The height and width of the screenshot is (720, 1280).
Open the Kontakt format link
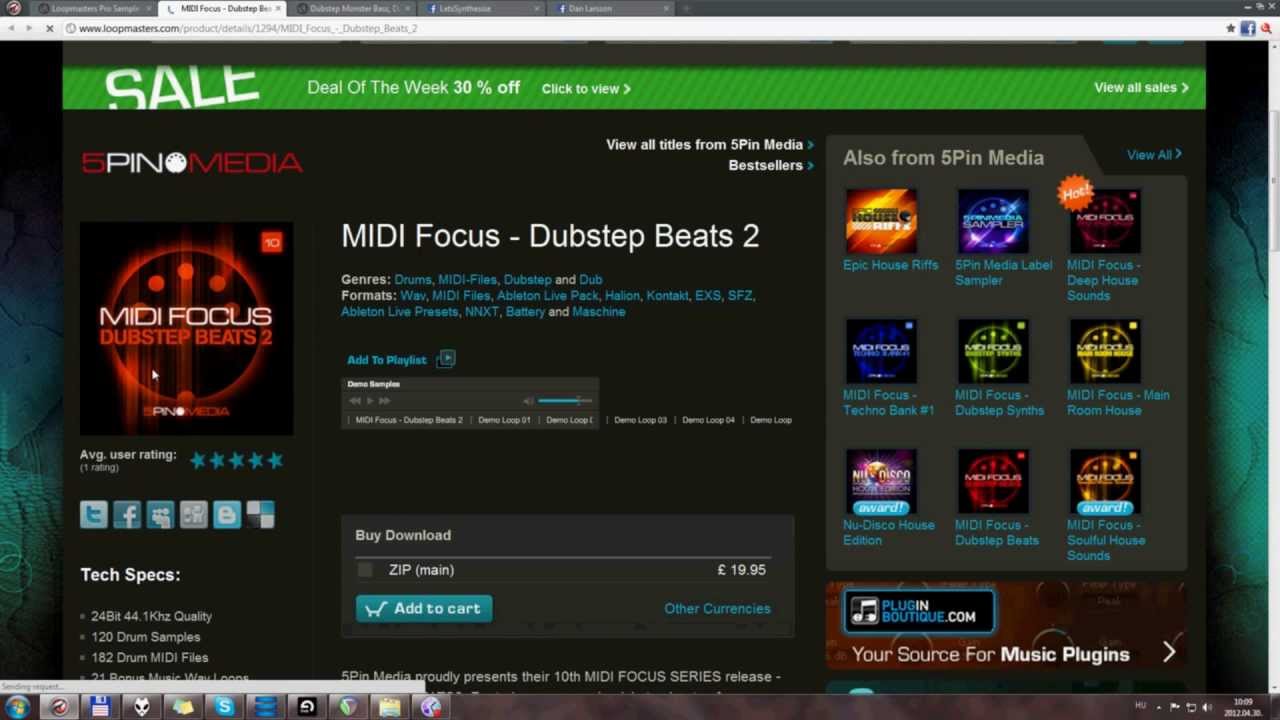pos(668,296)
